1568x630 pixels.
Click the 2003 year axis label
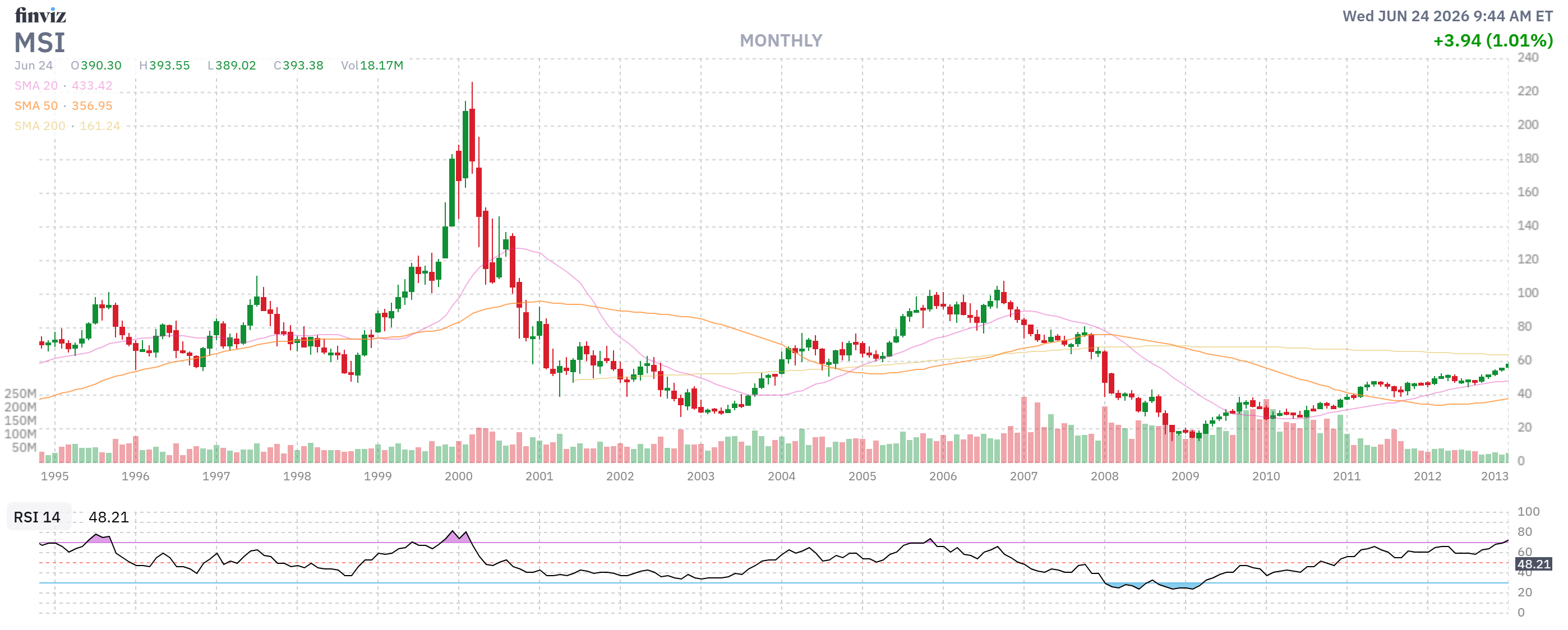[700, 476]
